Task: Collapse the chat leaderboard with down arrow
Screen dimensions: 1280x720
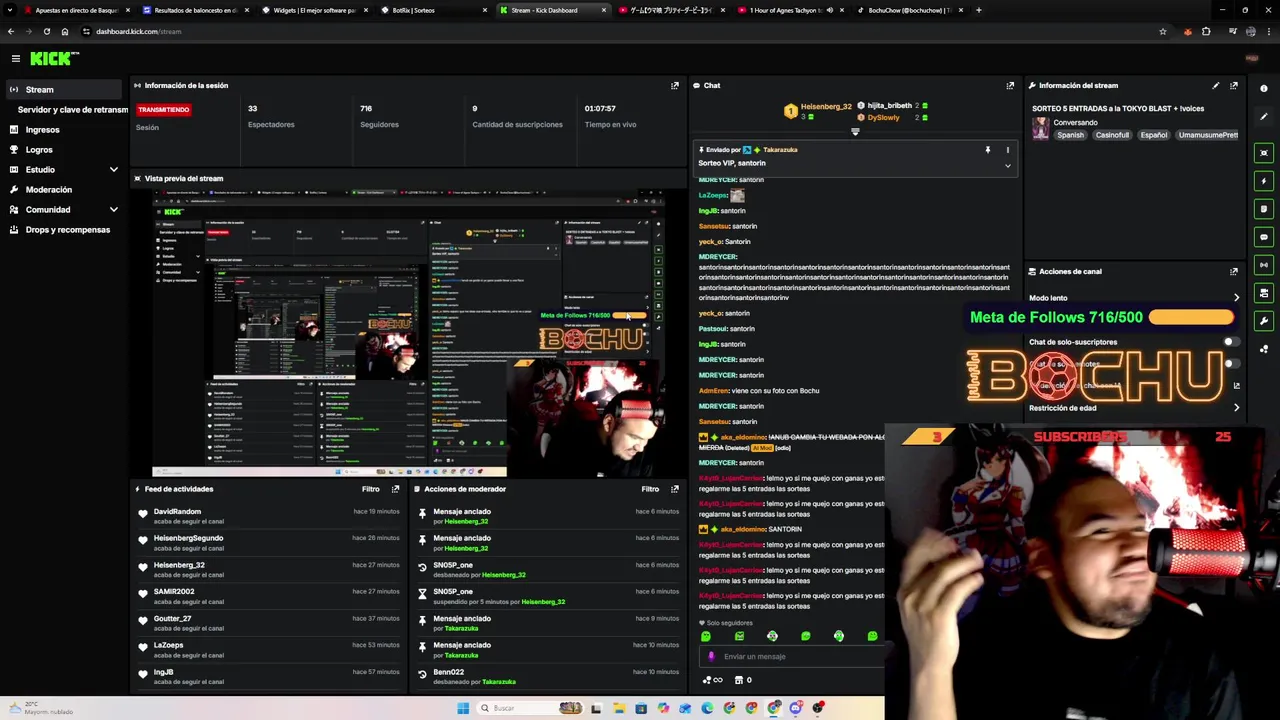Action: tap(855, 132)
